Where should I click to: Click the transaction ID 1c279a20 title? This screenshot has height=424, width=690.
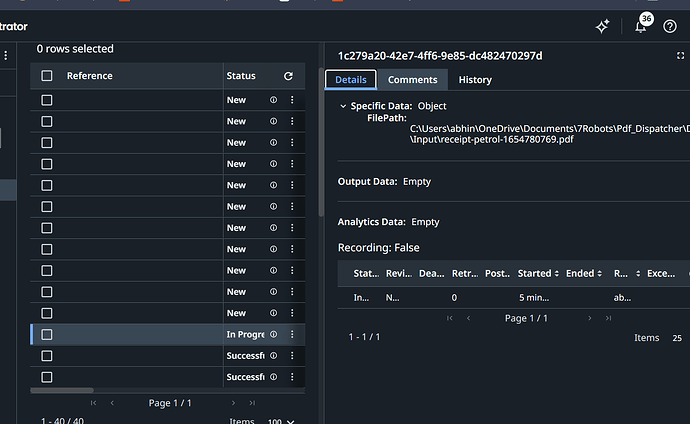440,56
